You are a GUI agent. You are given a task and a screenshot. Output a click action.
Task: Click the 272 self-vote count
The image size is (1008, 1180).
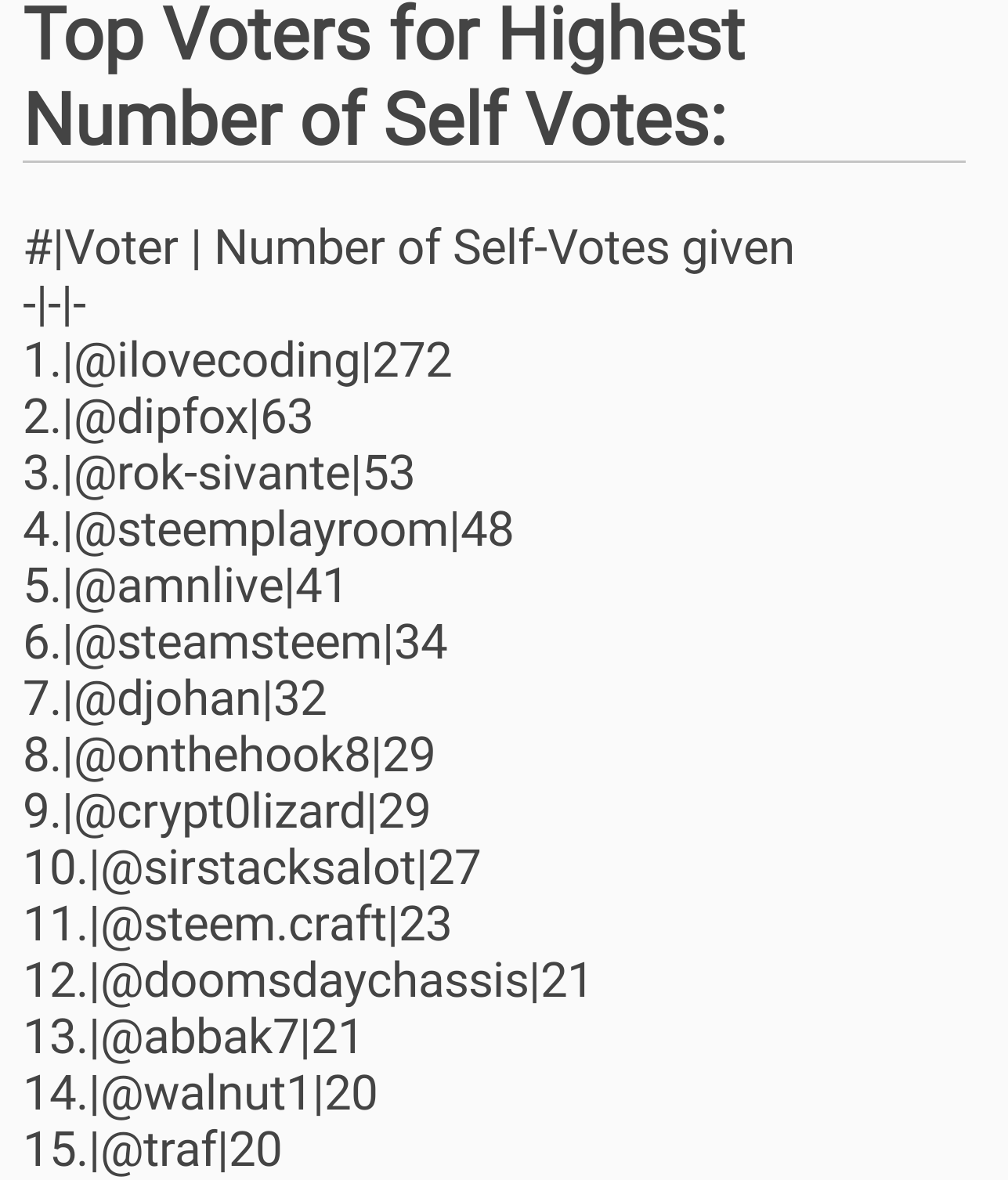point(412,360)
